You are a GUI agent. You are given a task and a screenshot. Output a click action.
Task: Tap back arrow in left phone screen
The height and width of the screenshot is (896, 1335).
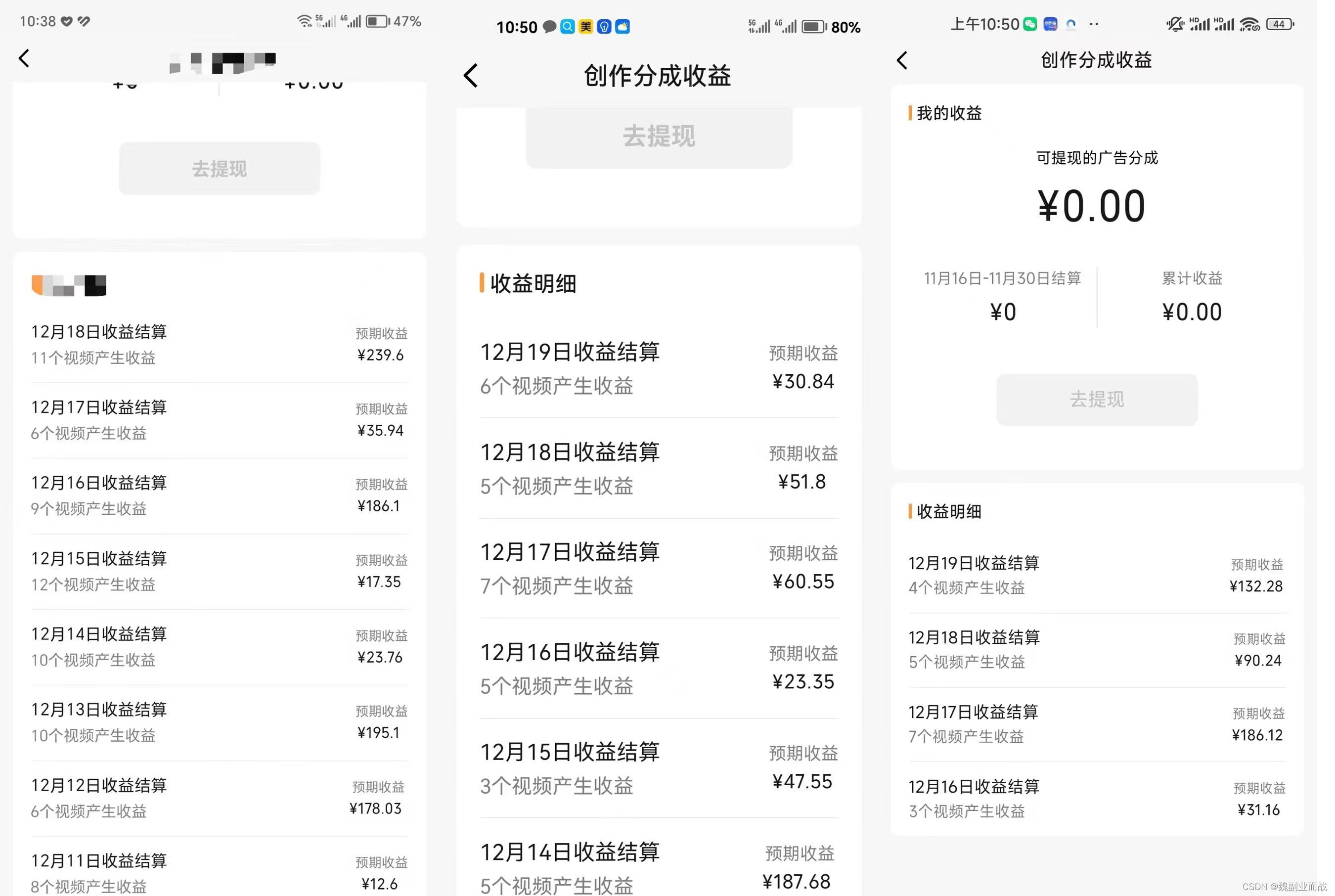click(24, 58)
